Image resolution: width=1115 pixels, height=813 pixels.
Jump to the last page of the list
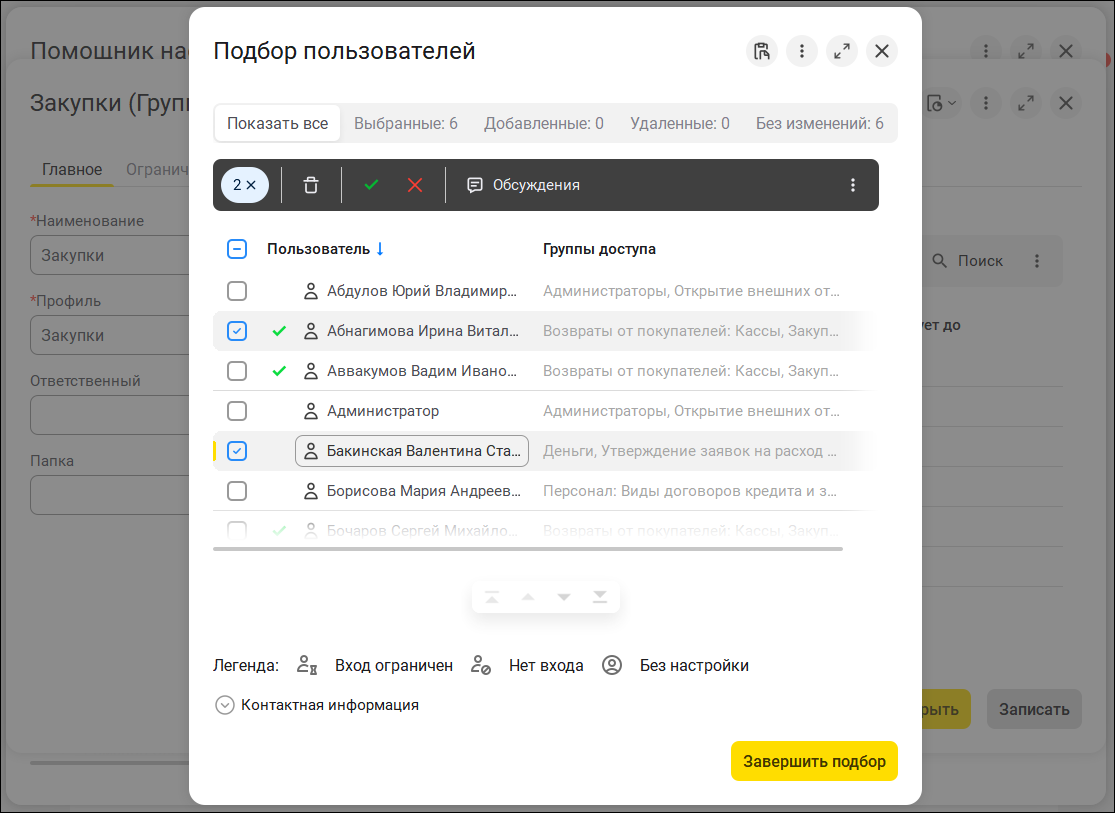tap(600, 597)
